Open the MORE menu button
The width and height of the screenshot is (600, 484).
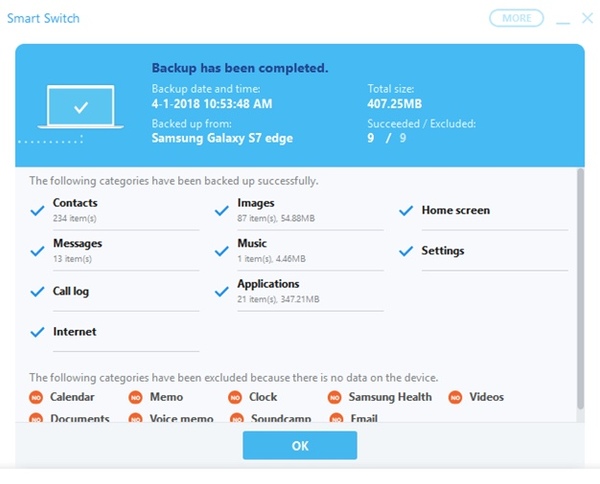516,18
